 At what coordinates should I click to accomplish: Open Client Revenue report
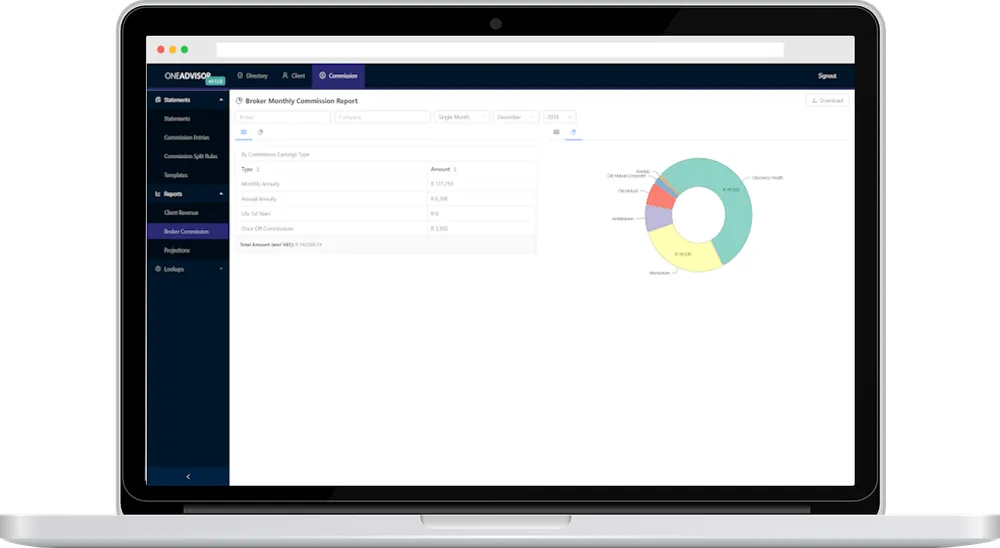pyautogui.click(x=181, y=212)
